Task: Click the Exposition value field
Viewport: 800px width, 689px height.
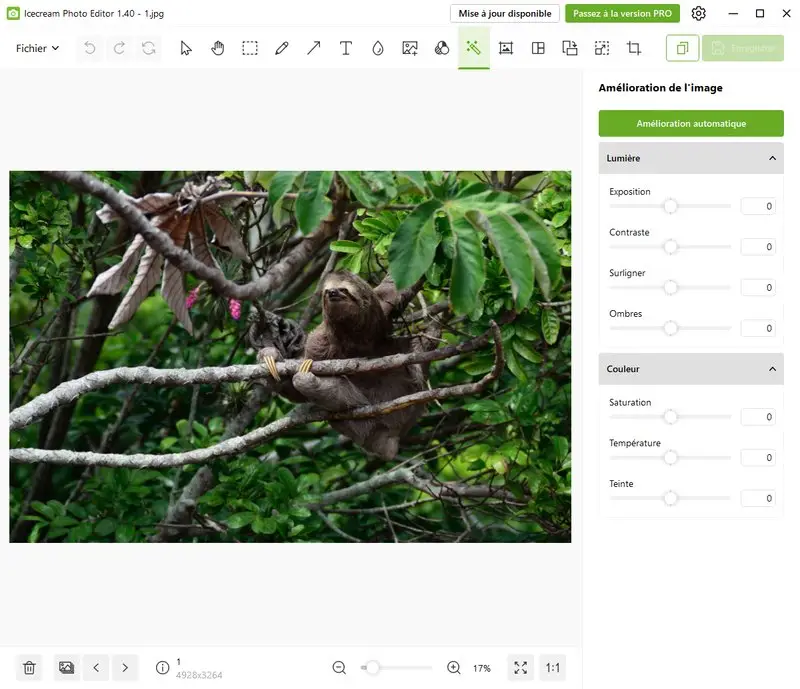Action: [758, 206]
